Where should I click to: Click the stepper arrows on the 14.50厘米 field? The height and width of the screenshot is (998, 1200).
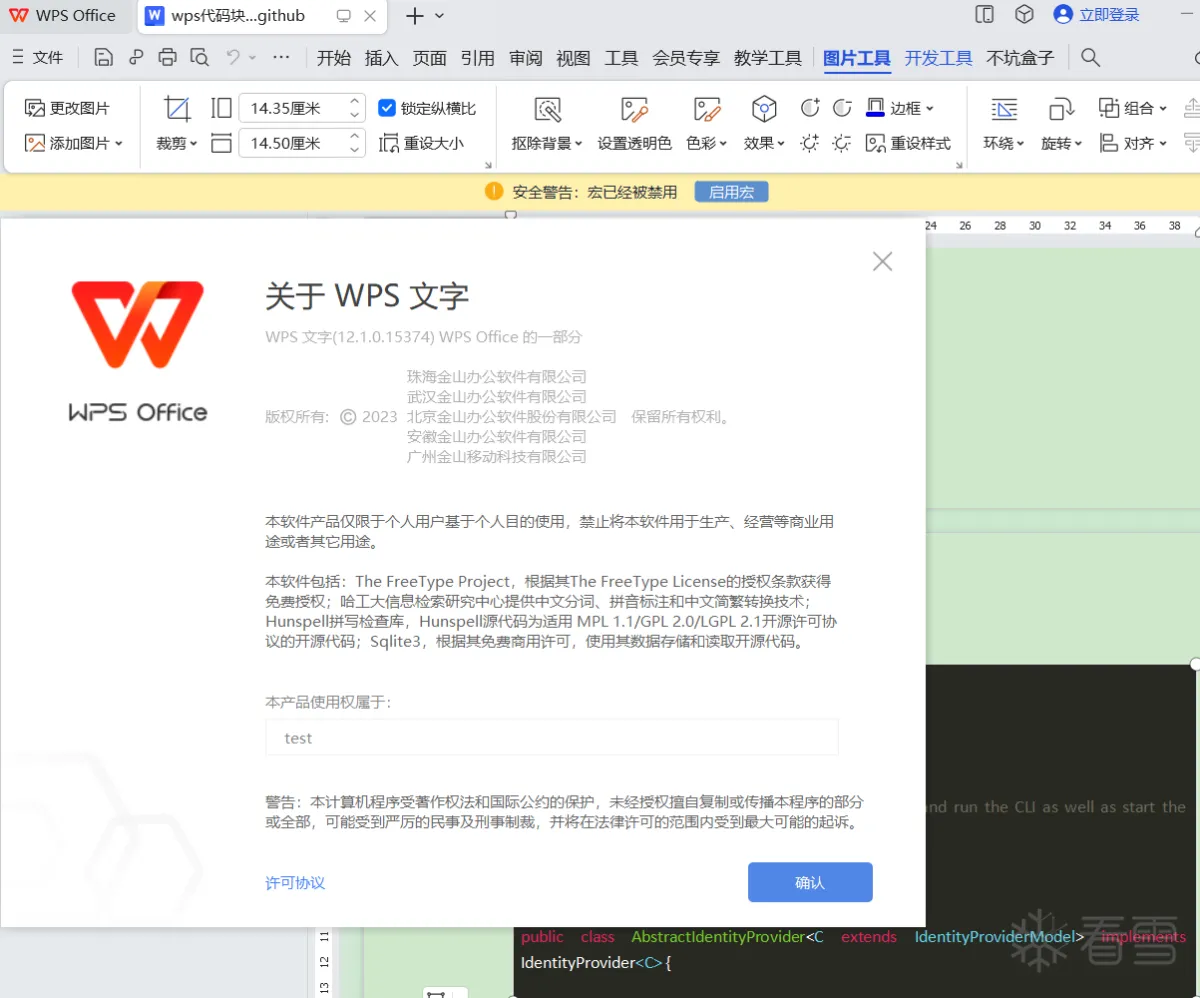(355, 143)
